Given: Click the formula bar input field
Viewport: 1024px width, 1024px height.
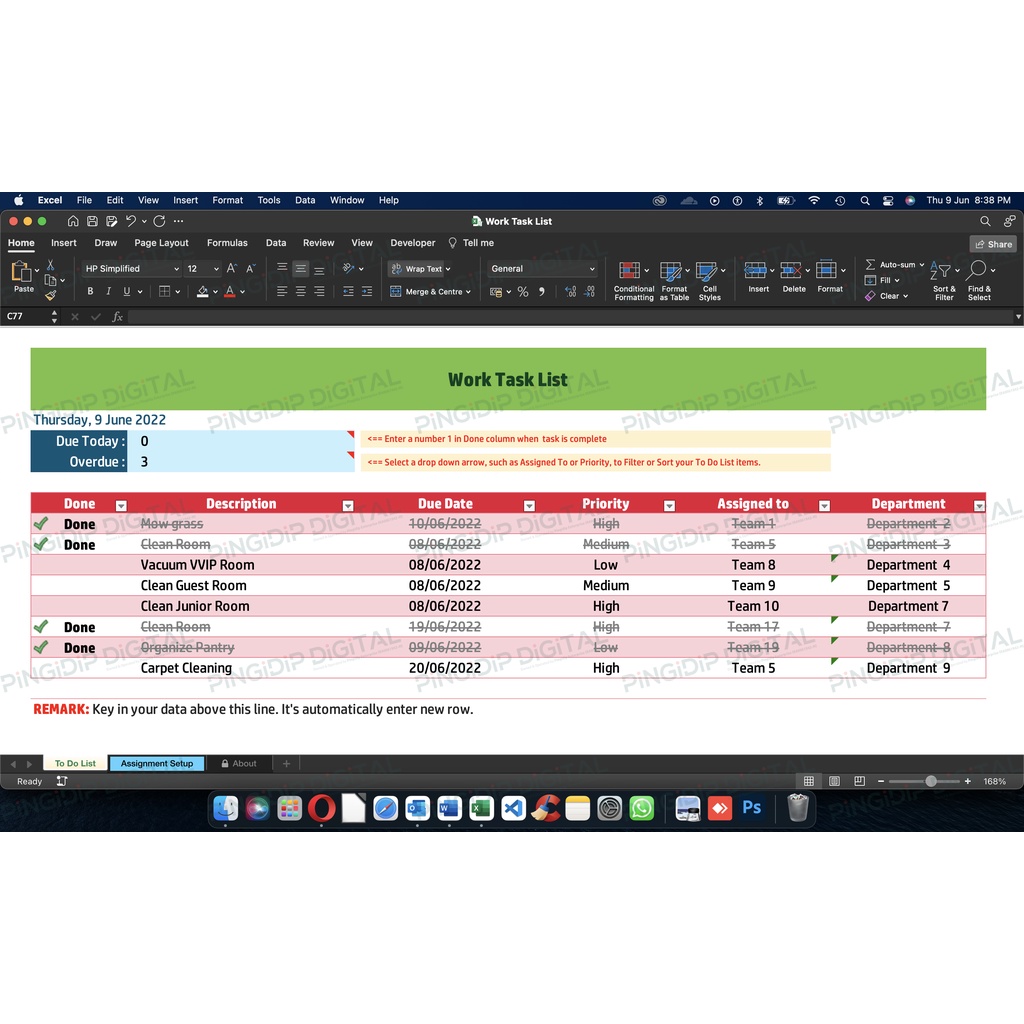Looking at the screenshot, I should (570, 316).
